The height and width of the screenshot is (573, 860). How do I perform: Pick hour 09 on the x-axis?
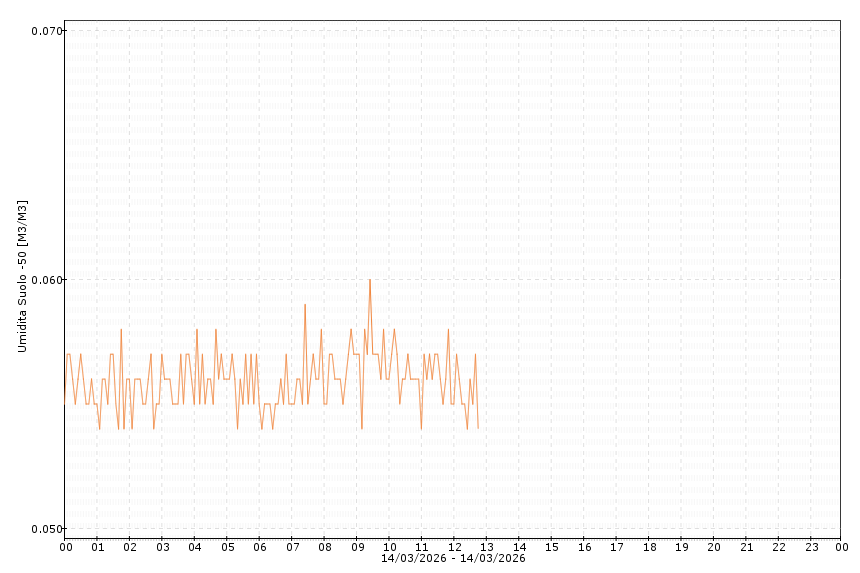coord(357,547)
